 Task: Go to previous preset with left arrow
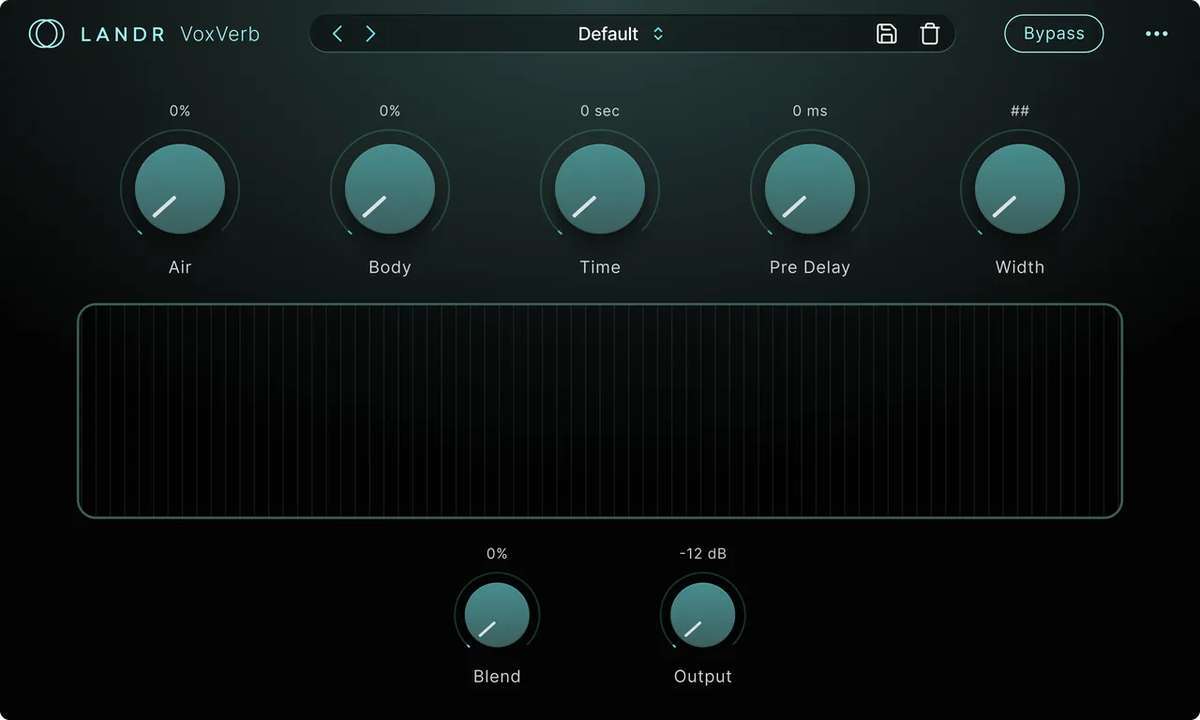point(337,34)
